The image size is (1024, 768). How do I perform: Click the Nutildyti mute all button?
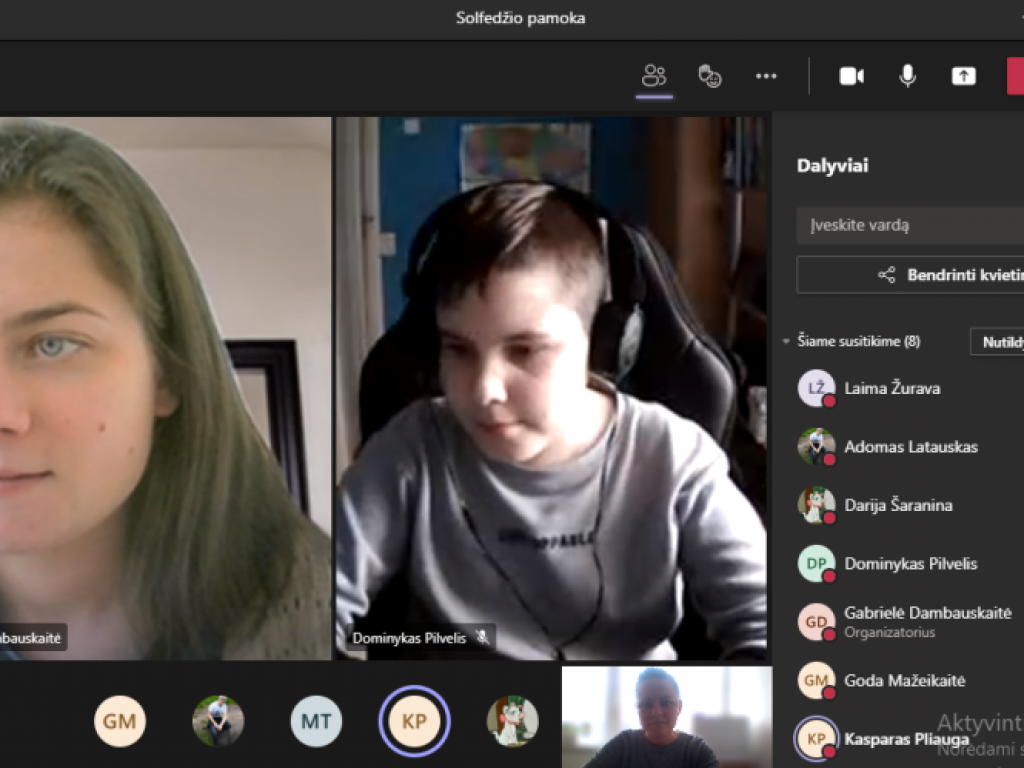998,342
